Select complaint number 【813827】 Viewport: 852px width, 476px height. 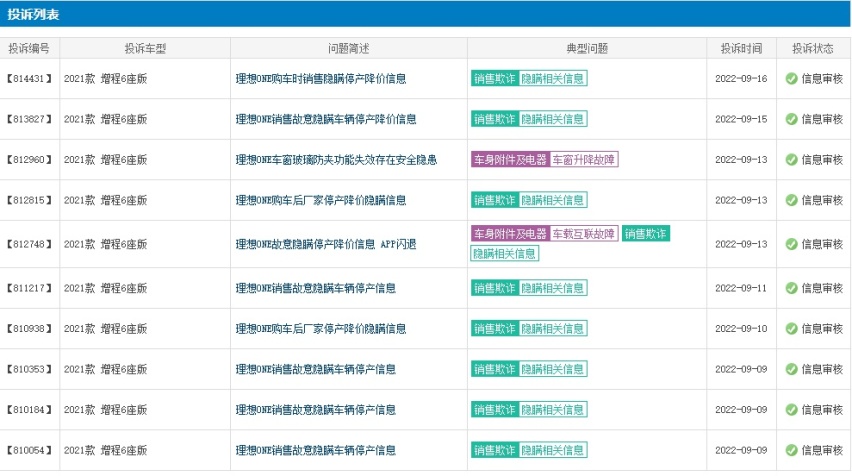pyautogui.click(x=29, y=119)
